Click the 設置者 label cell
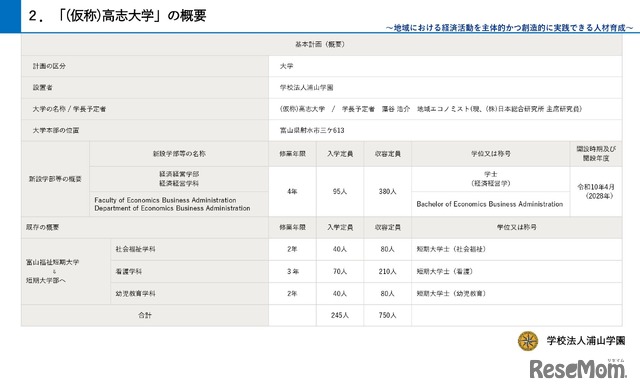 145,87
